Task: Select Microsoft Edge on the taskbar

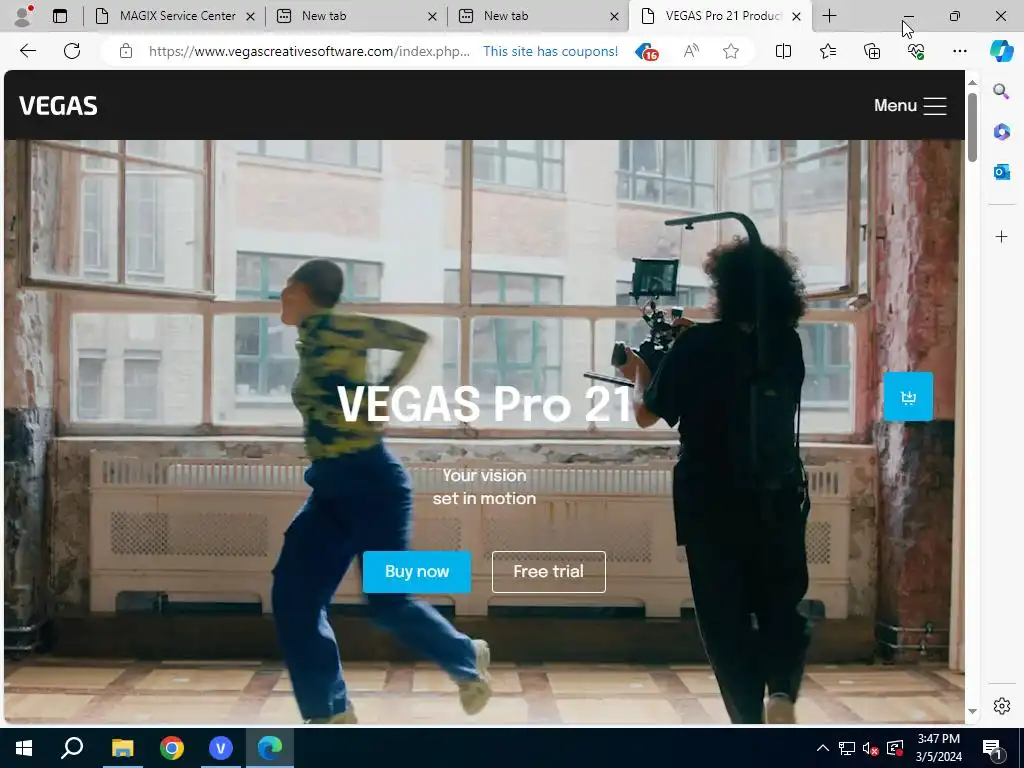Action: coord(270,748)
